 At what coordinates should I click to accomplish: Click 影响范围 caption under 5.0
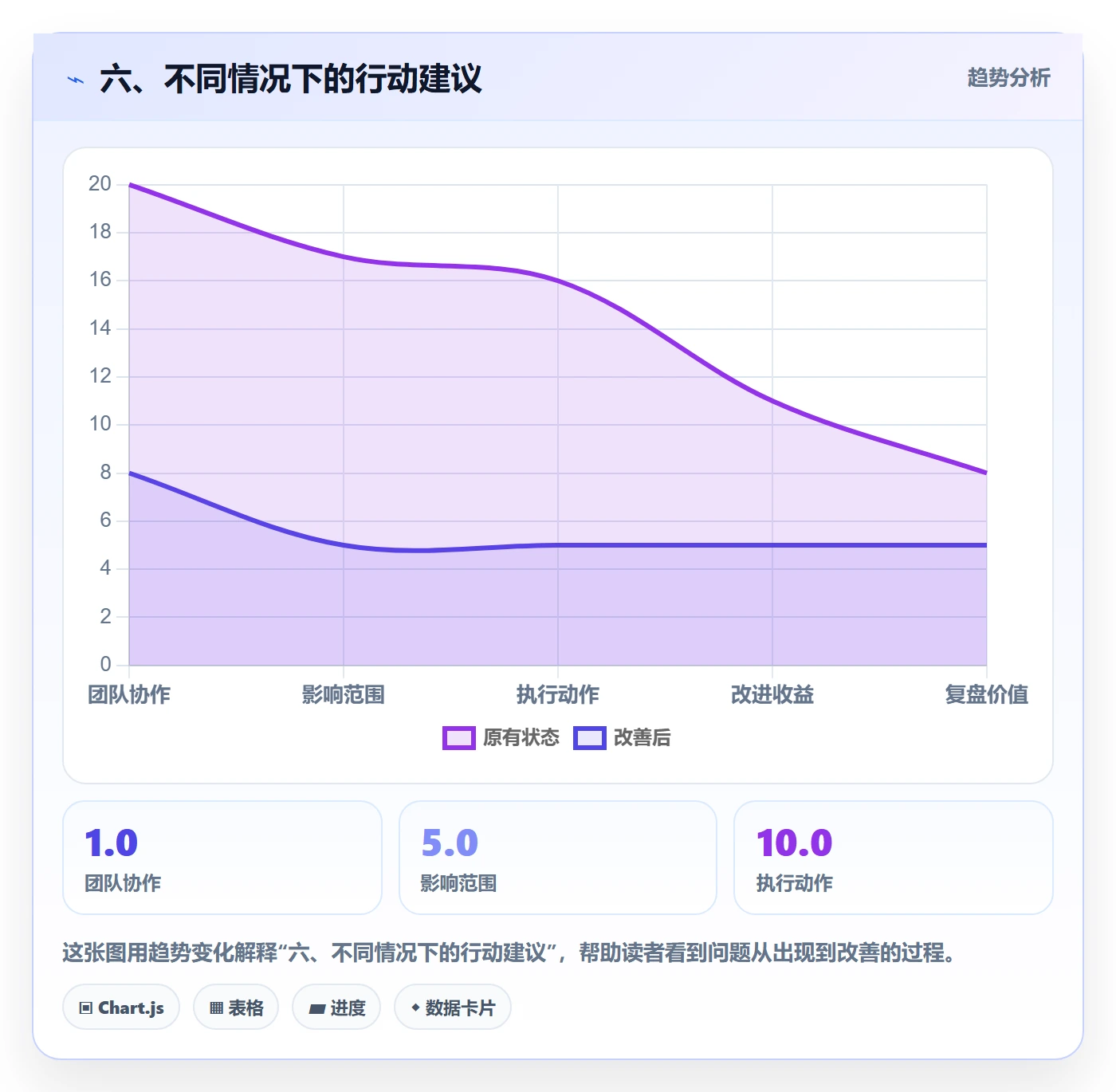pyautogui.click(x=459, y=883)
